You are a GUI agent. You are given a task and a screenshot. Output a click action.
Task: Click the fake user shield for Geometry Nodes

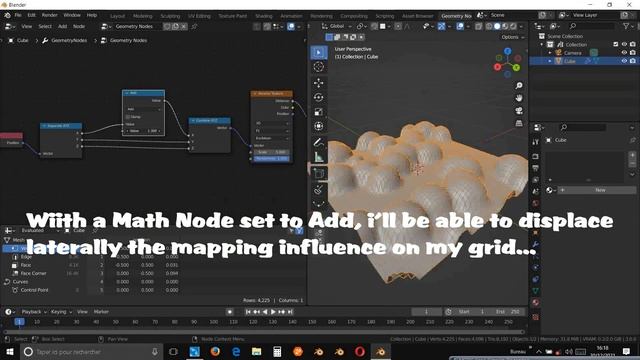point(167,27)
